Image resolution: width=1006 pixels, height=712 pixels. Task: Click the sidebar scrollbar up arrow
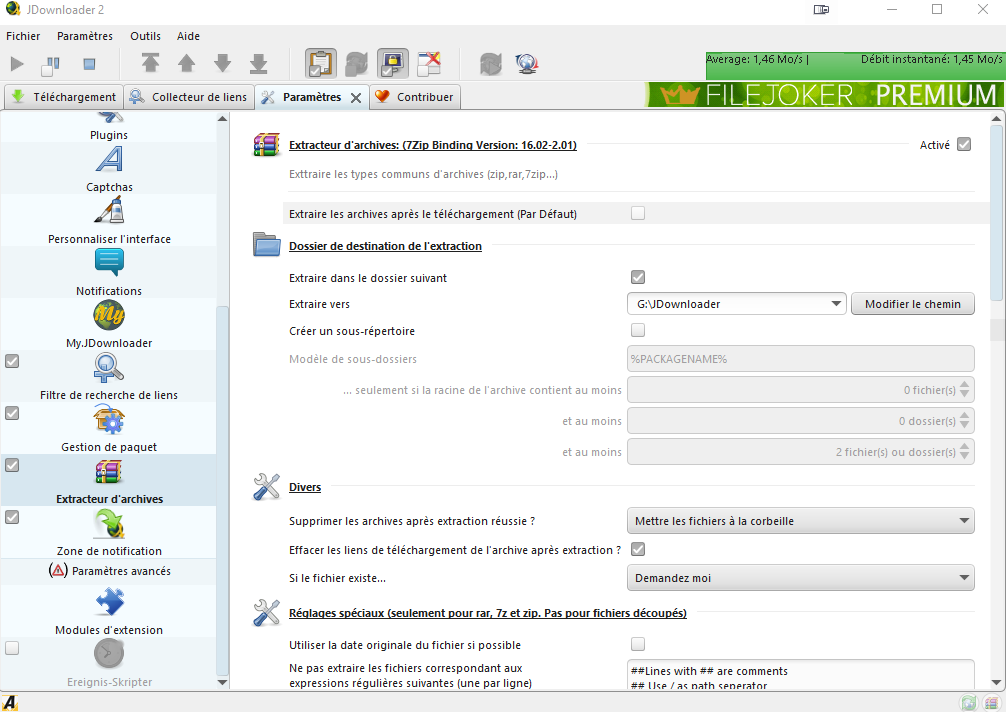coord(223,119)
